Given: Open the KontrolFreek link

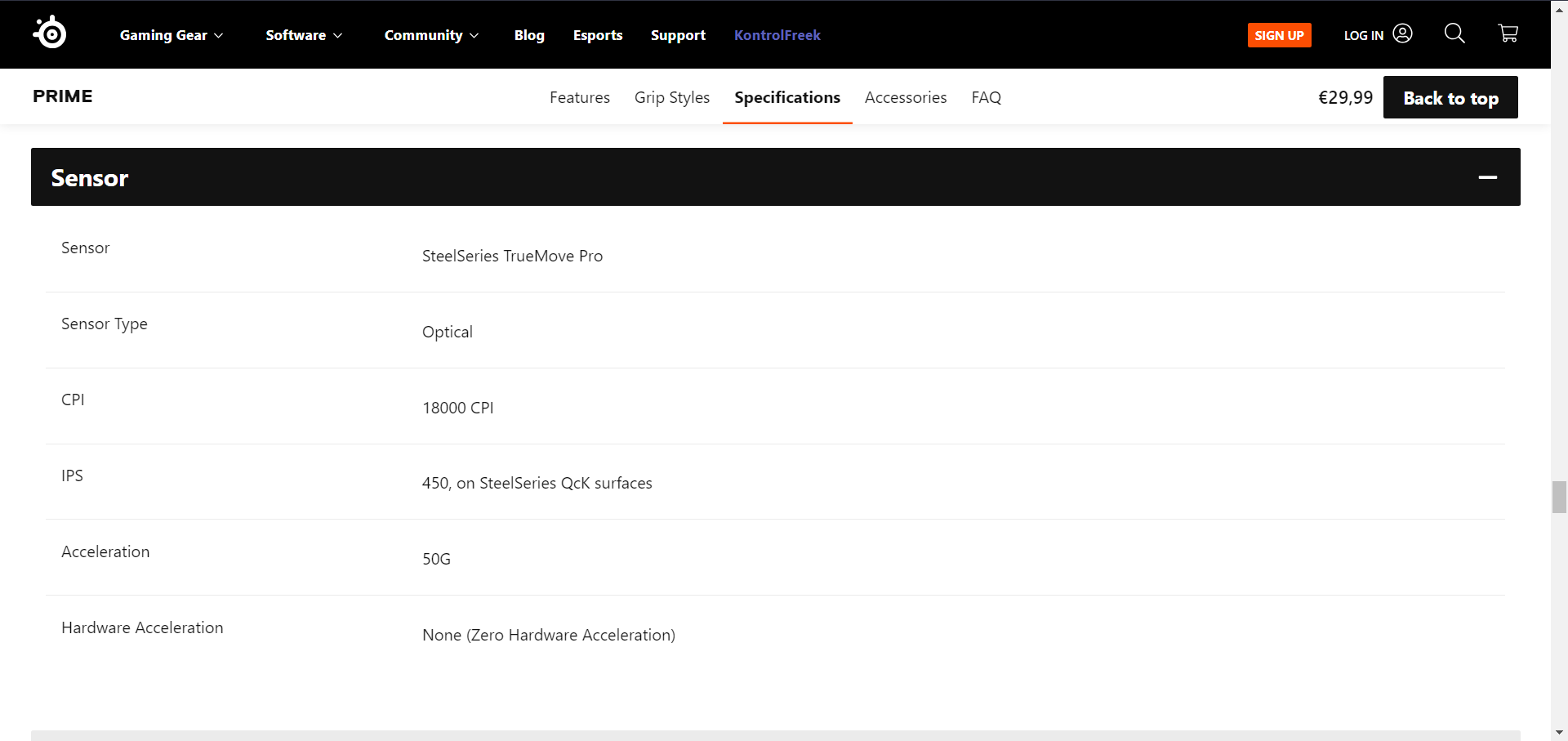Looking at the screenshot, I should click(777, 35).
